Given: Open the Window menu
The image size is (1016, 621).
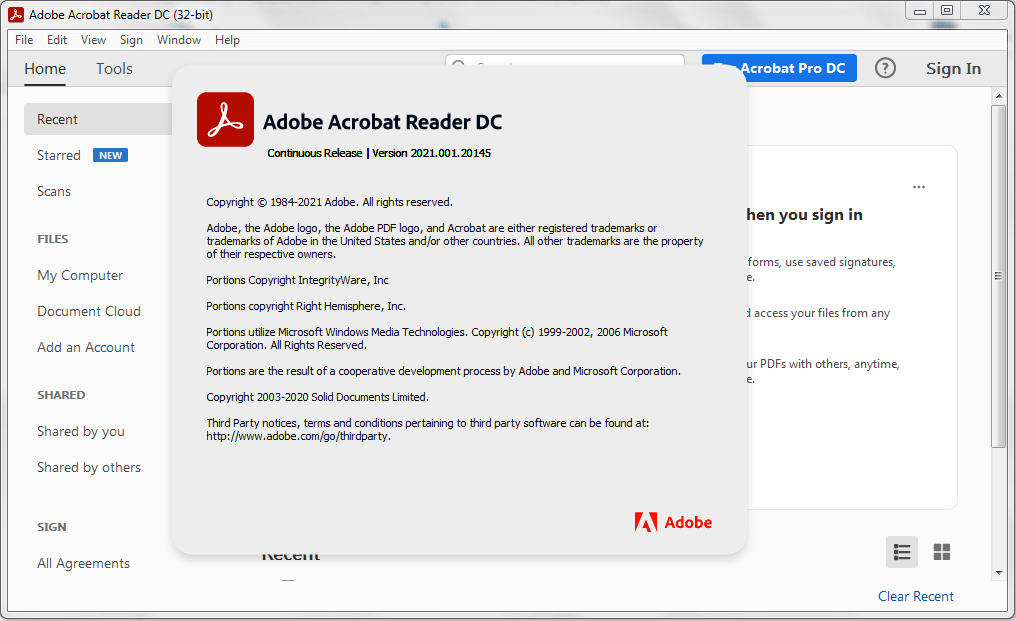Looking at the screenshot, I should [179, 40].
